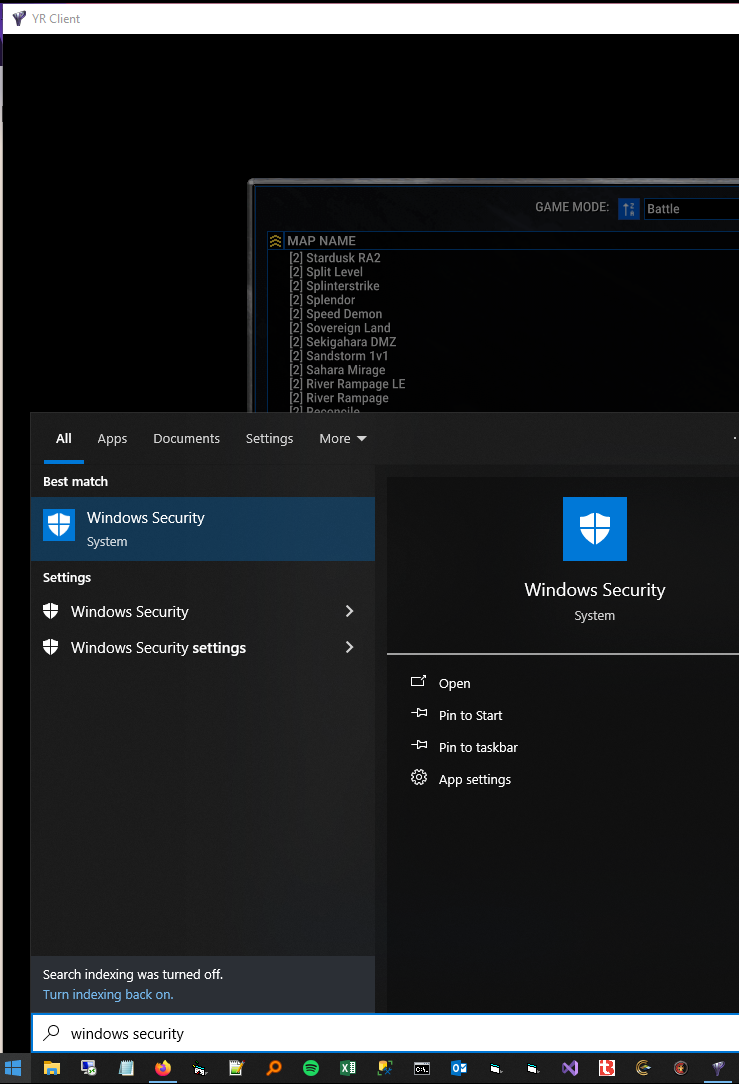740x1084 pixels.
Task: Open Command Prompt from the taskbar
Action: pos(422,1068)
